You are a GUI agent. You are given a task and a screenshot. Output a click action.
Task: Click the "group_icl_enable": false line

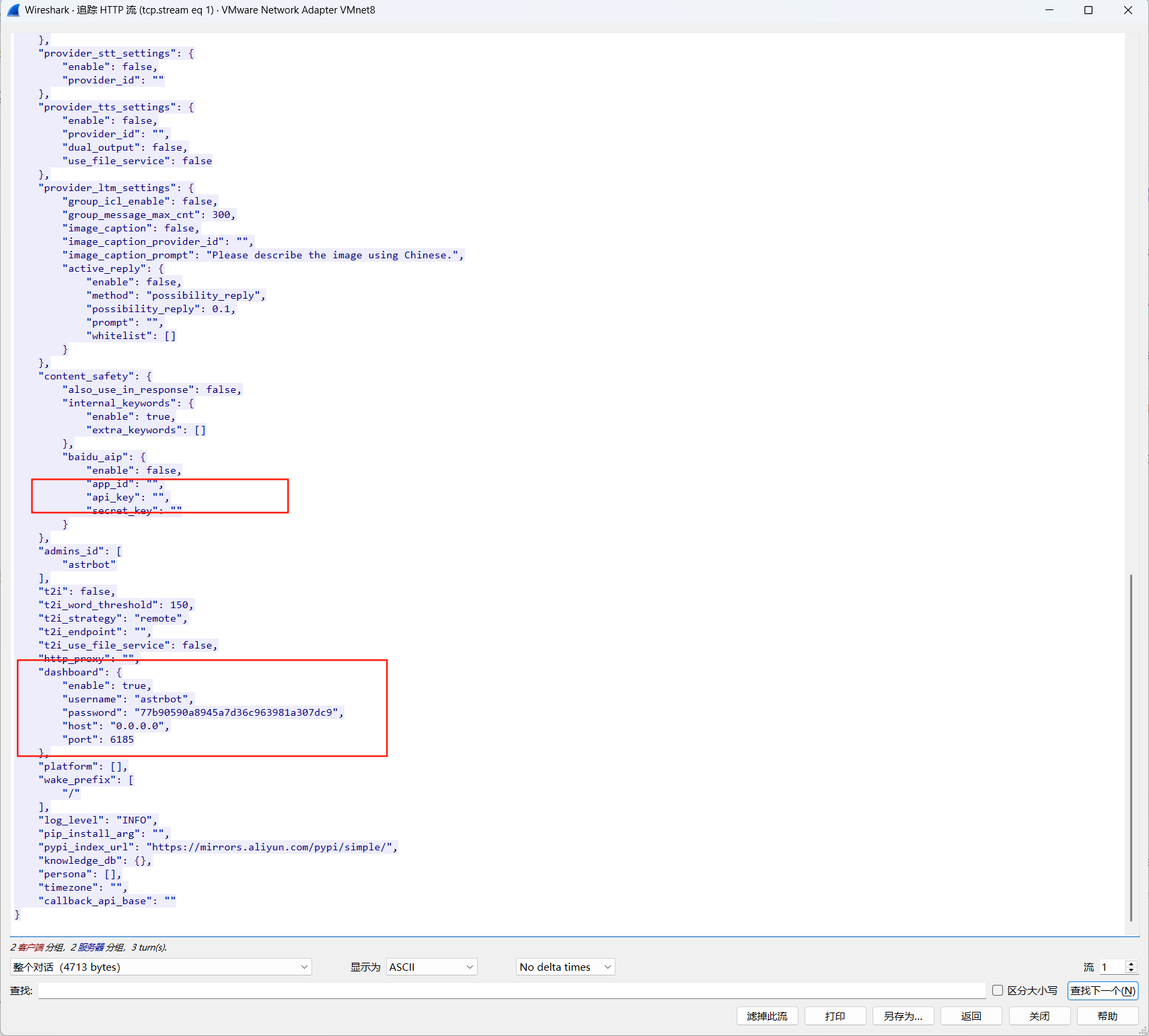point(140,201)
